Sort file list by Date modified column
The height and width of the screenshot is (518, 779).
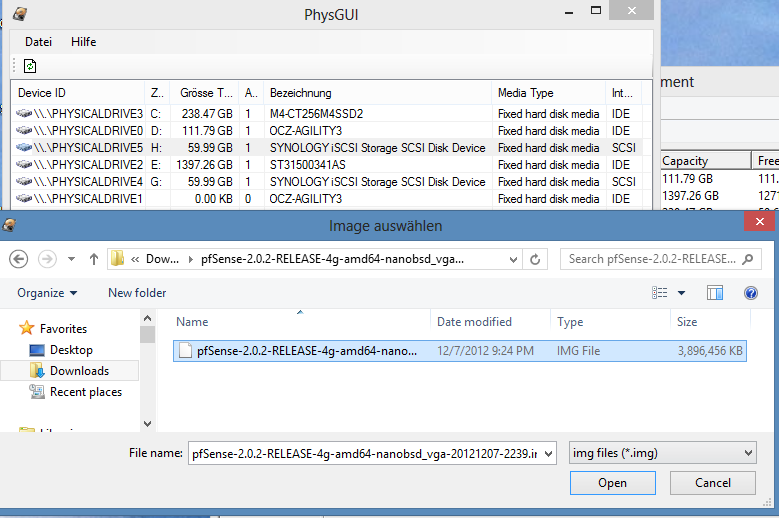(491, 322)
